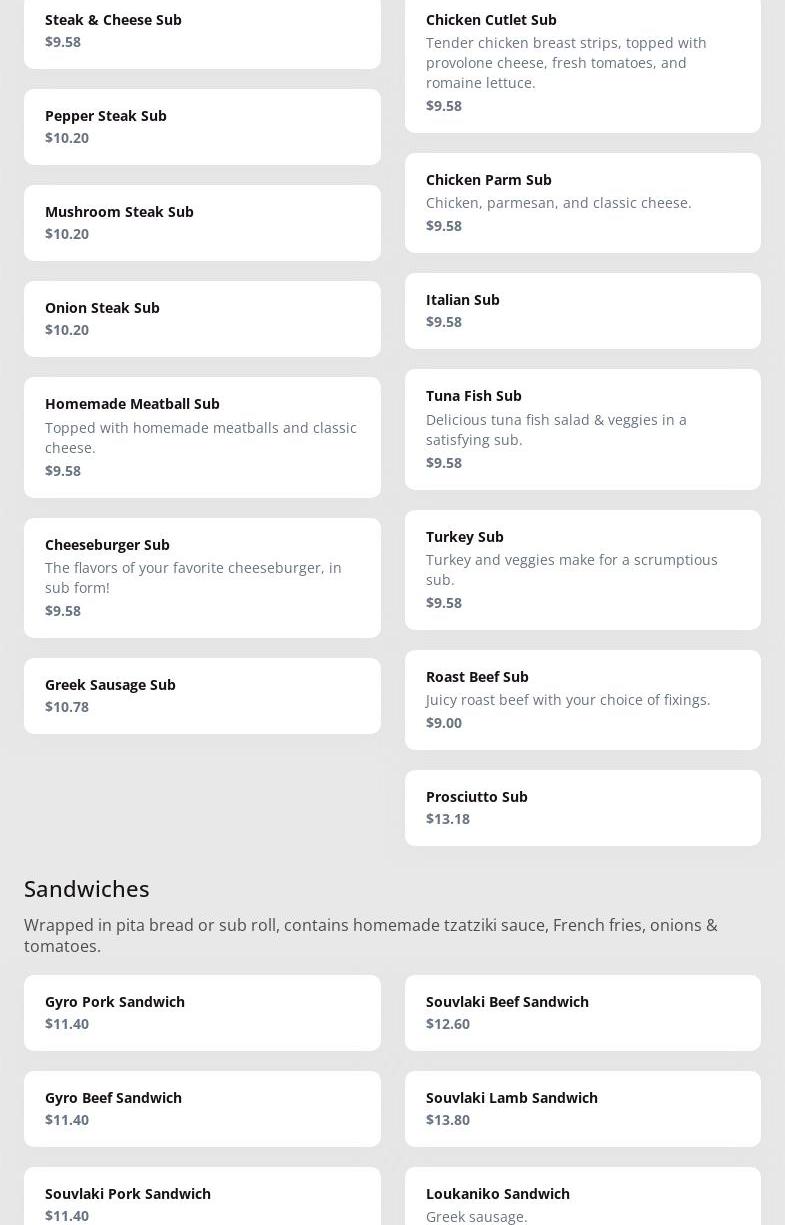
Task: Open the Souvlaki Pork Sandwich card
Action: click(x=202, y=1200)
